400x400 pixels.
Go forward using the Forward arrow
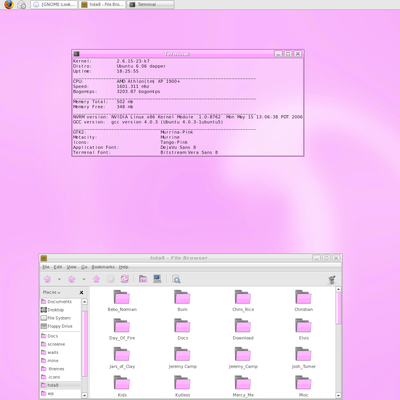click(x=72, y=279)
